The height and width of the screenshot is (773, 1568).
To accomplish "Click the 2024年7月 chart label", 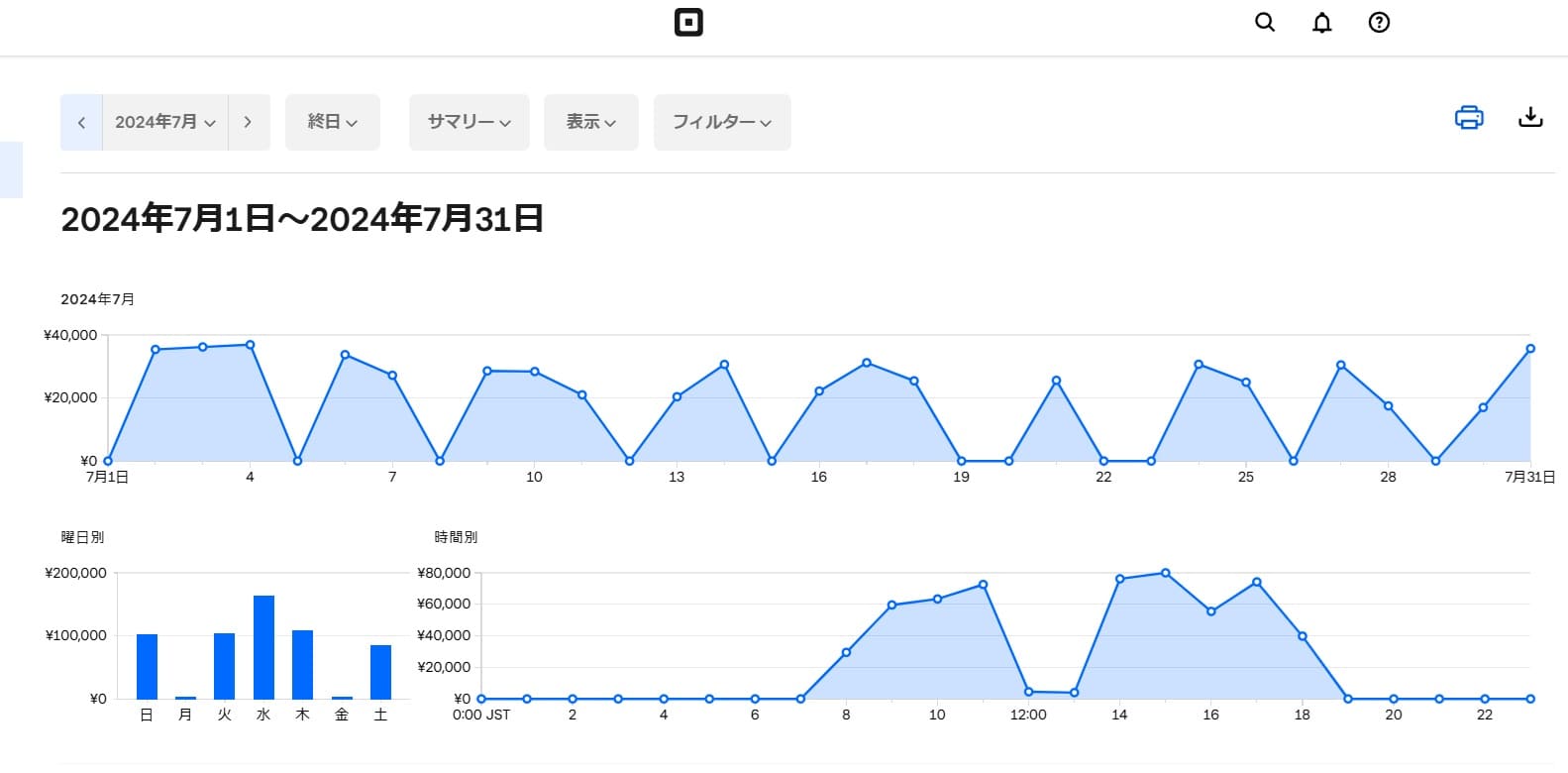I will click(x=97, y=299).
